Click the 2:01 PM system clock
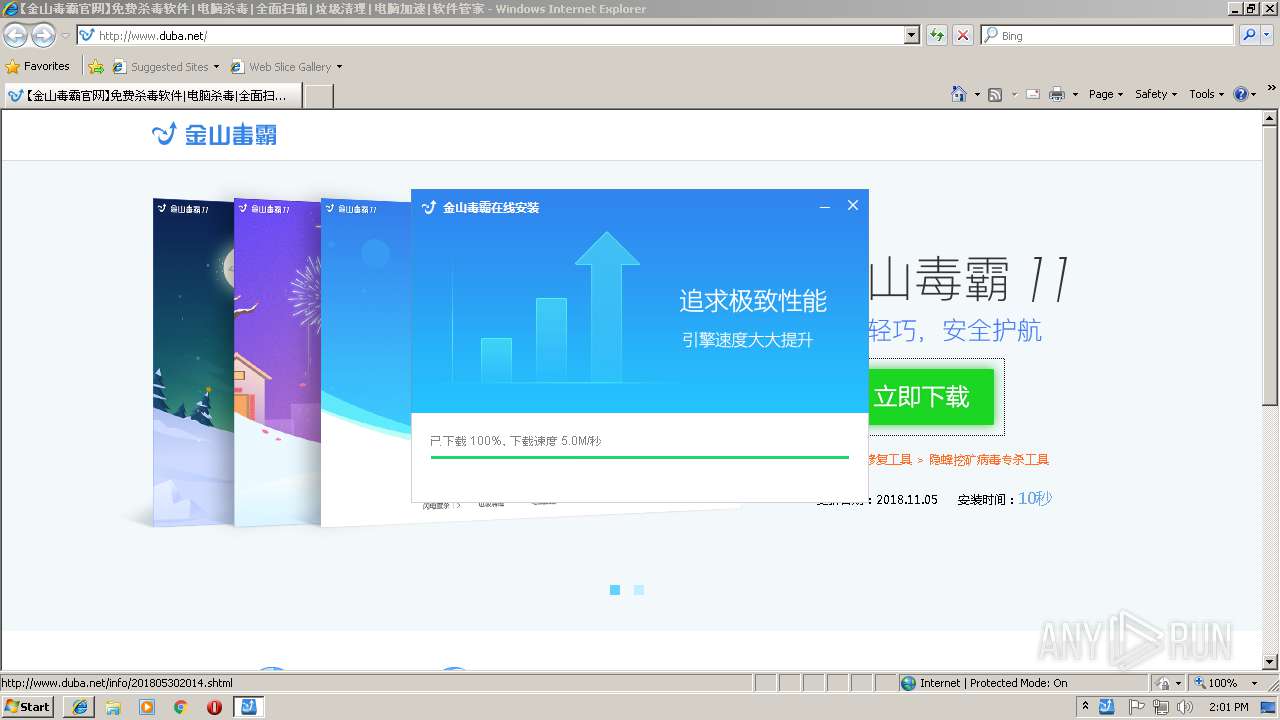 tap(1229, 707)
